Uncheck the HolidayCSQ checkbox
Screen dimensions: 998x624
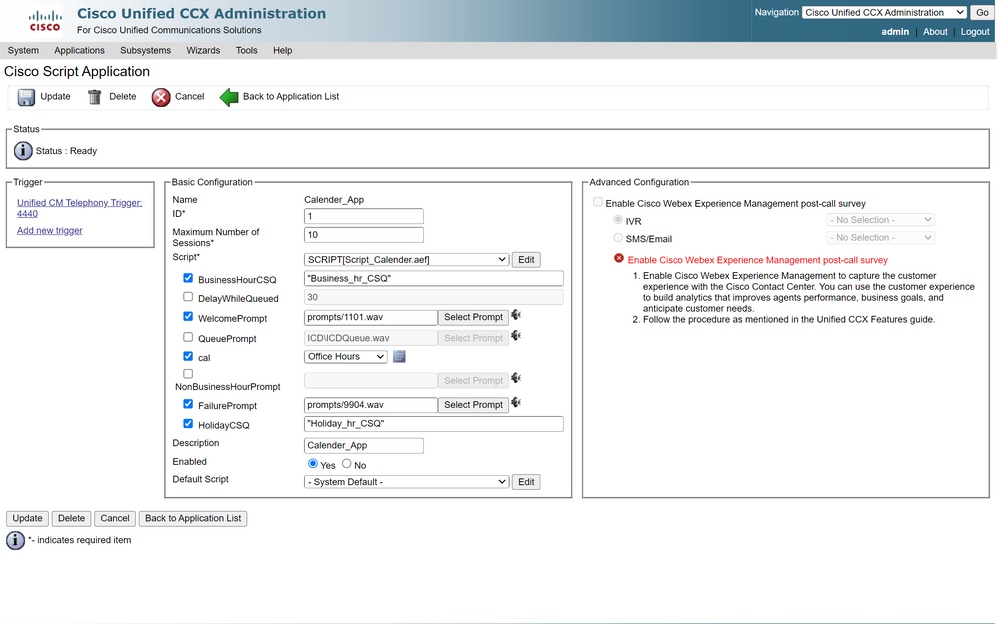click(188, 423)
